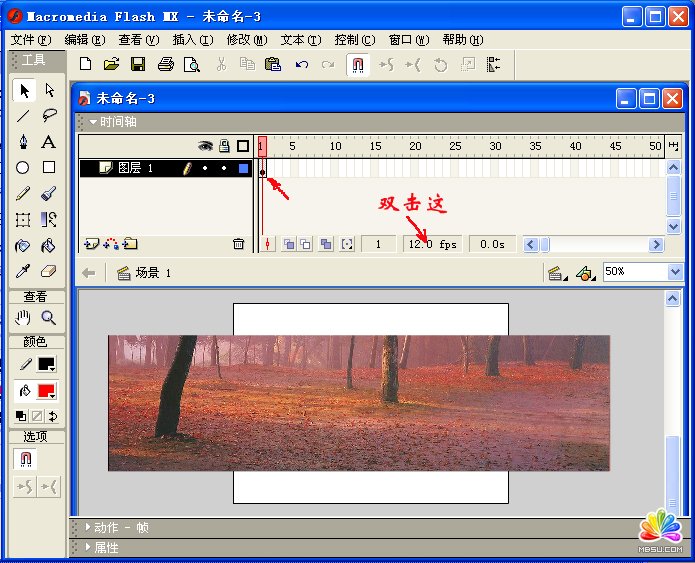Select the Eraser tool
Viewport: 695px width, 563px height.
point(48,271)
